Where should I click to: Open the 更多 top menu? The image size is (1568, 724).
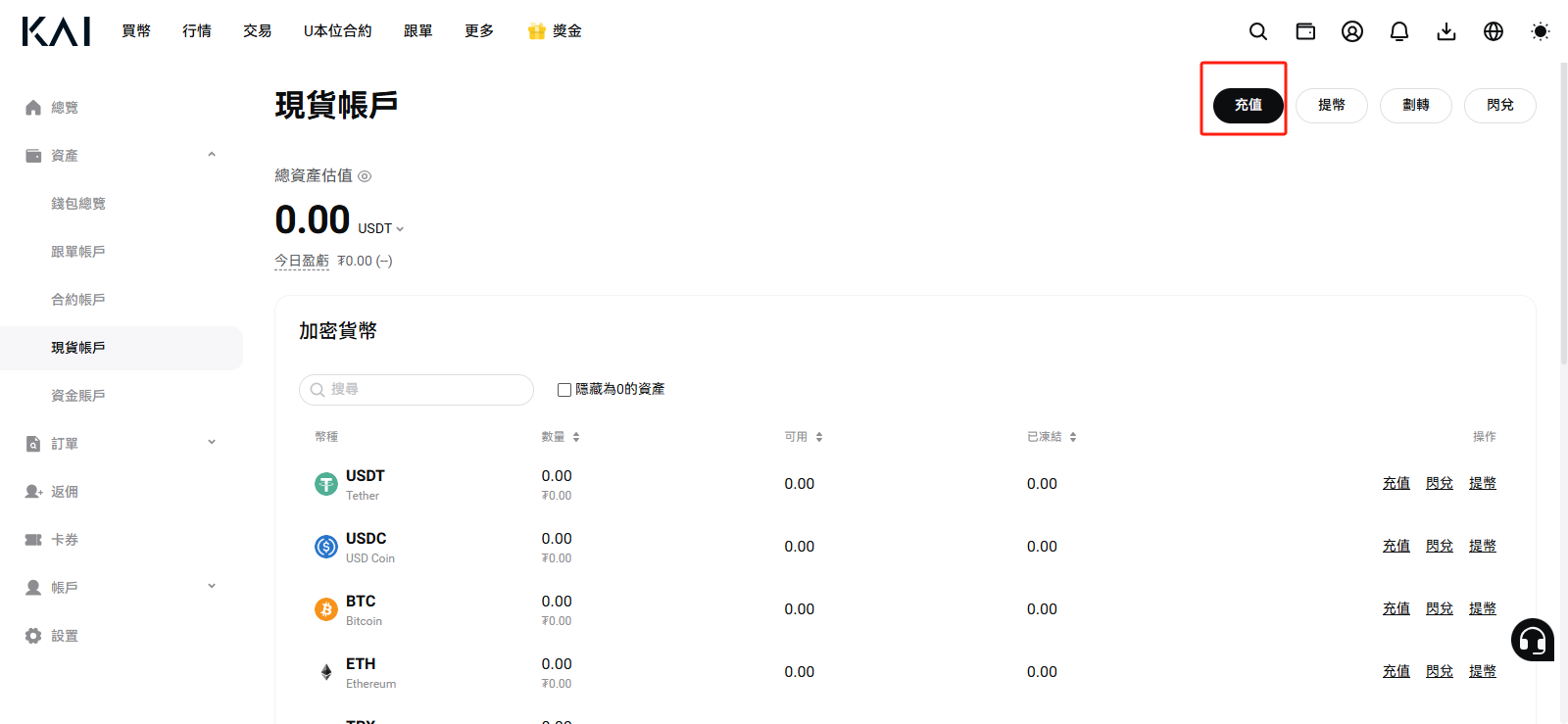coord(479,31)
